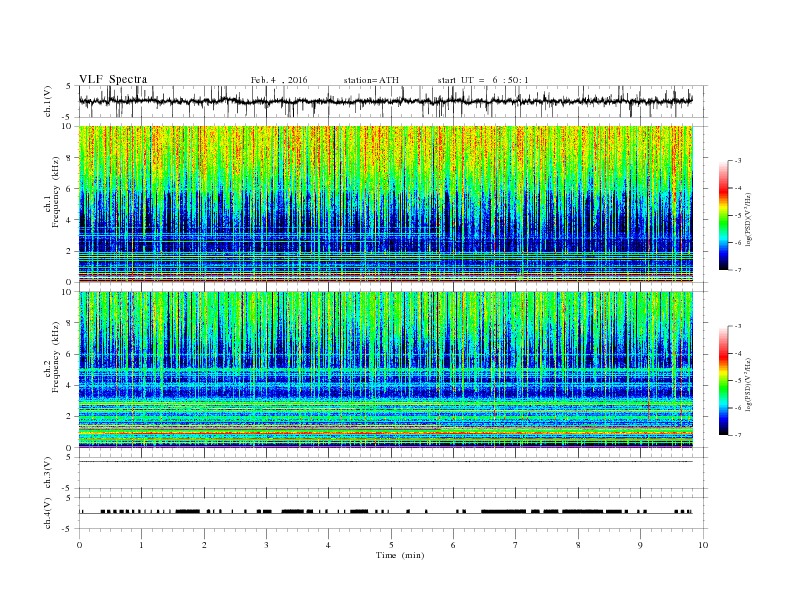Click the ch.1 frequency axis "8" tick label
This screenshot has width=792, height=612.
coord(69,158)
